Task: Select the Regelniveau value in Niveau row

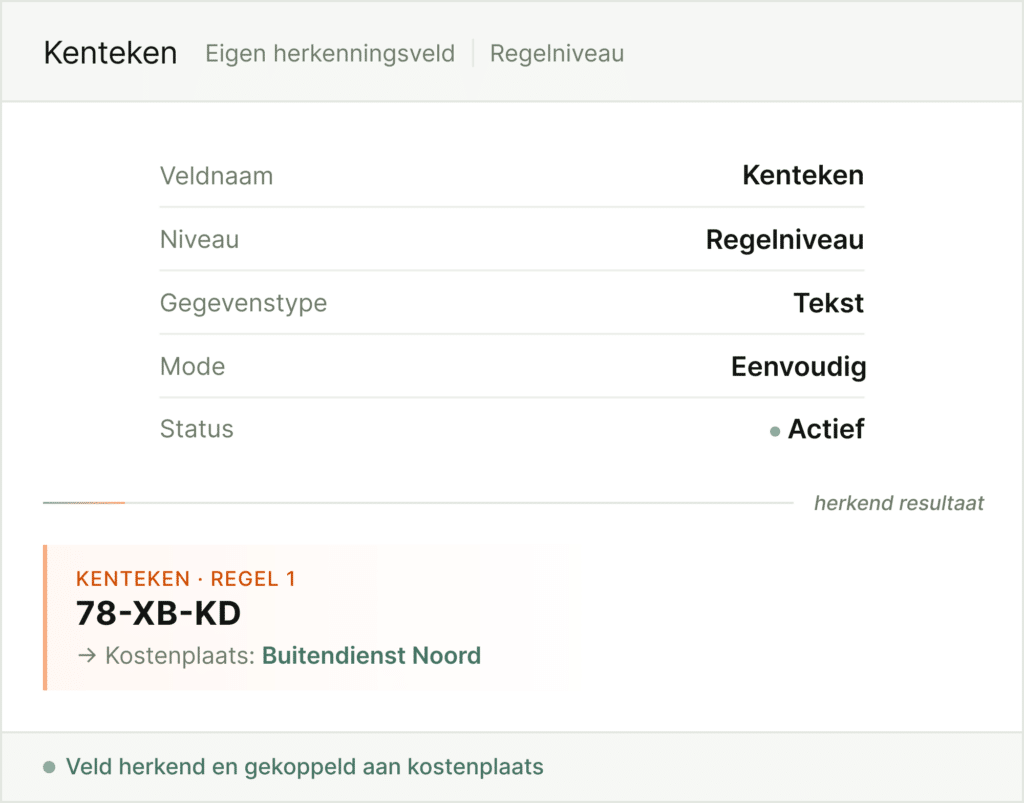Action: [x=784, y=240]
